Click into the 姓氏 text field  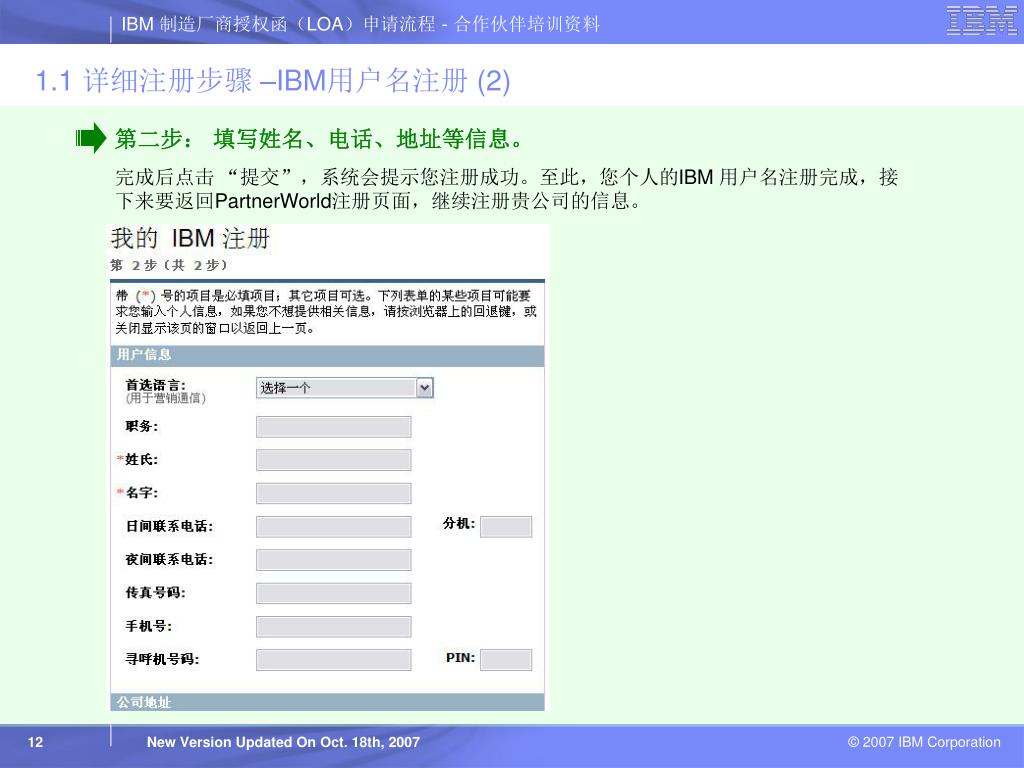click(334, 460)
